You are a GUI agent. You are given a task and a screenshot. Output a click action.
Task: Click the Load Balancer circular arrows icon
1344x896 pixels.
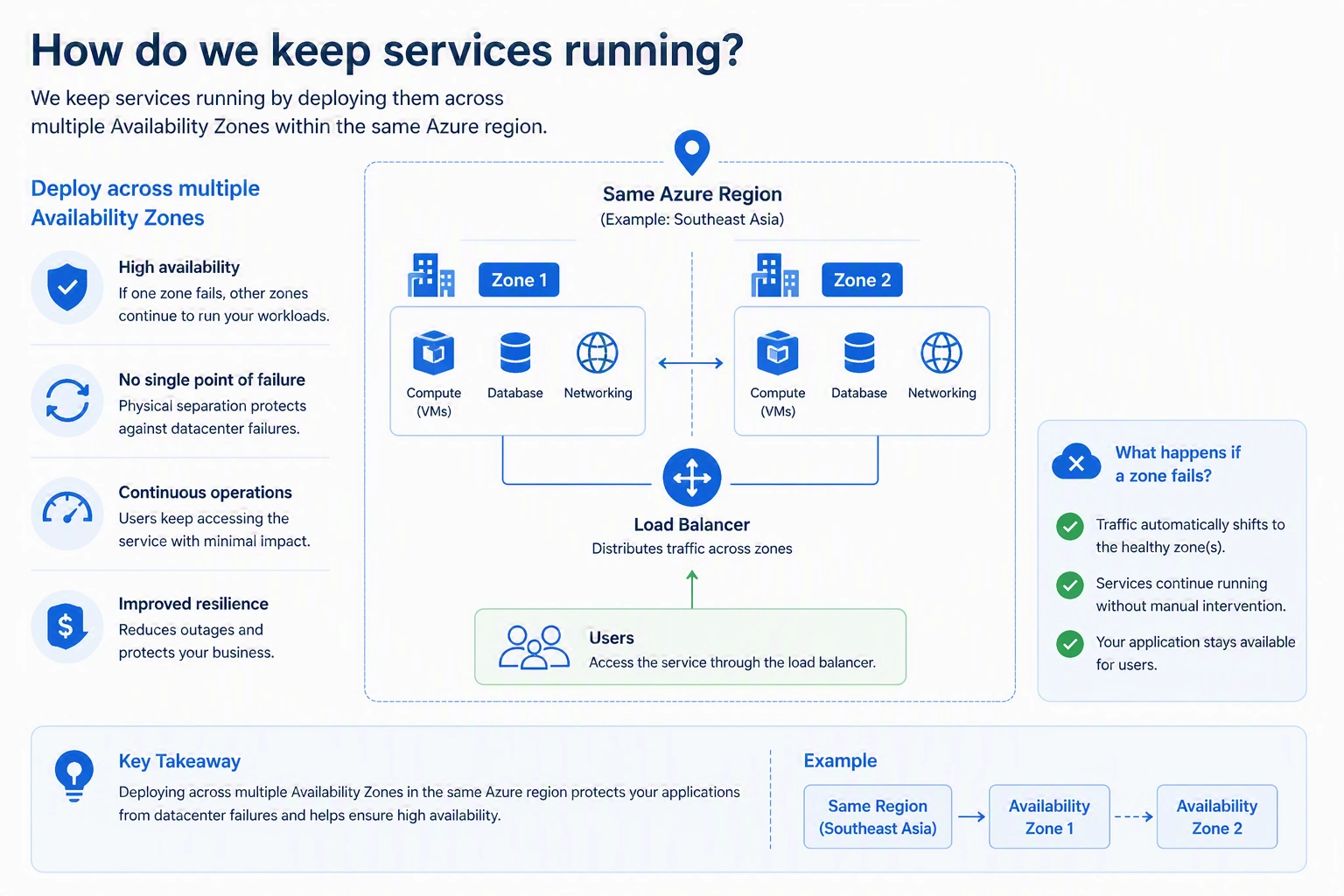click(692, 478)
